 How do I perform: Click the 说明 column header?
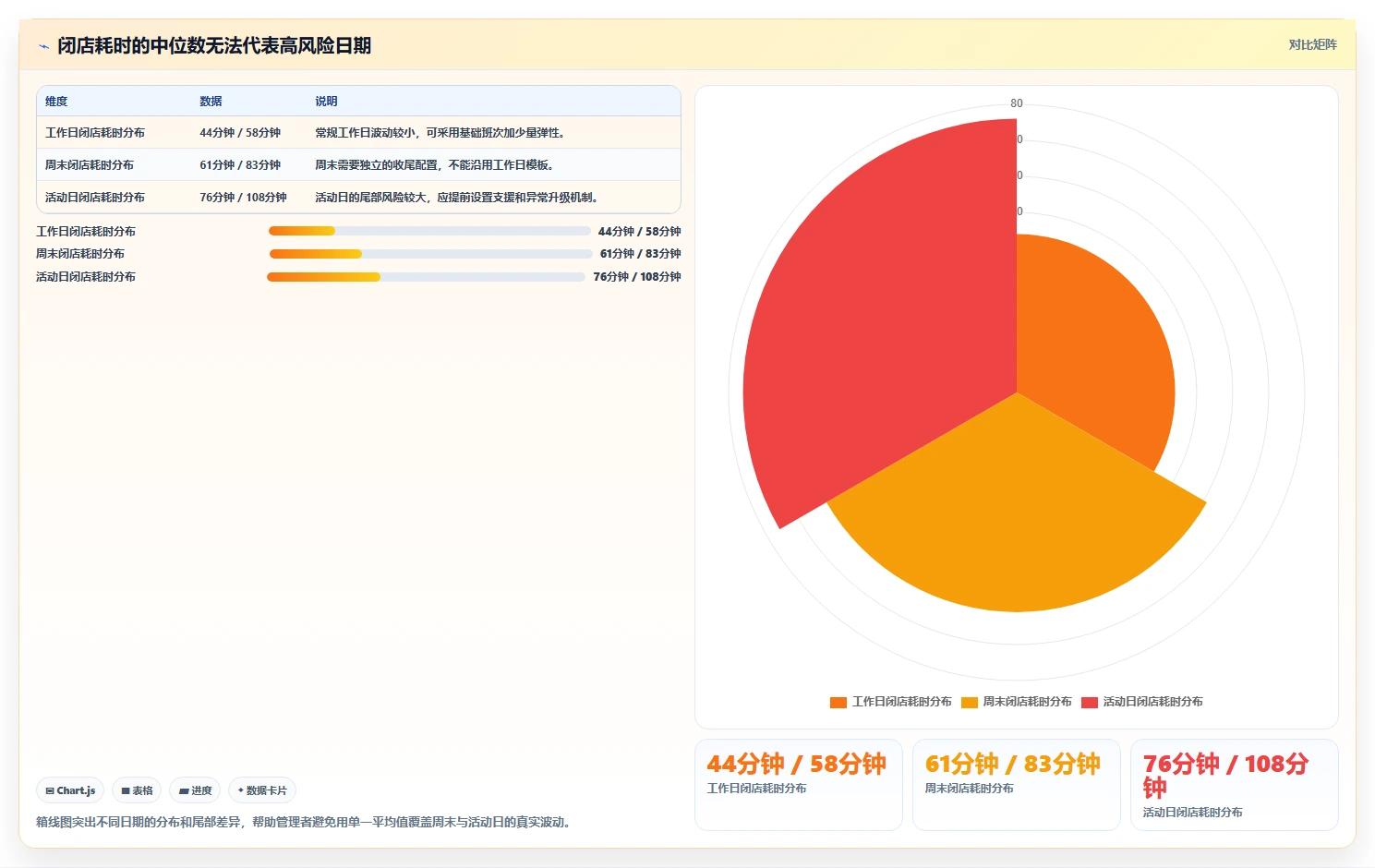(x=326, y=102)
